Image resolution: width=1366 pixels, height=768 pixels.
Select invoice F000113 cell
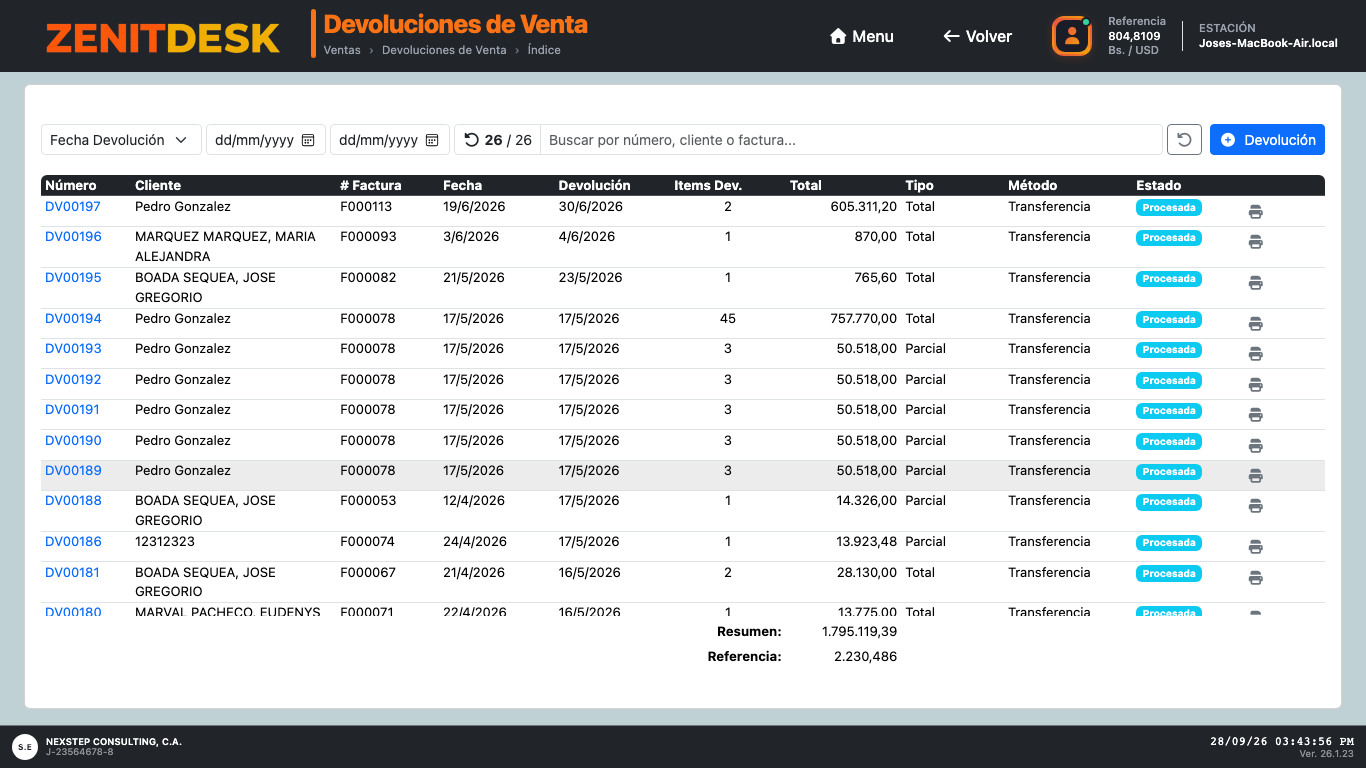(x=366, y=207)
